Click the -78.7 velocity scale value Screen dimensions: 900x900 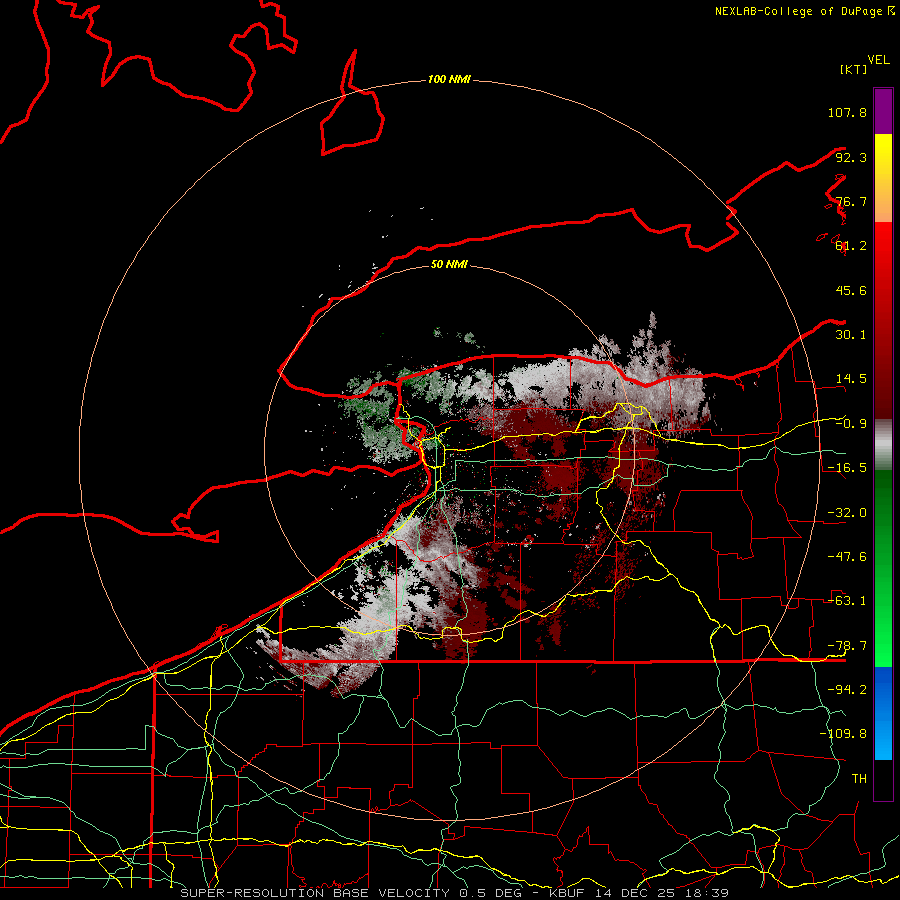pos(847,646)
